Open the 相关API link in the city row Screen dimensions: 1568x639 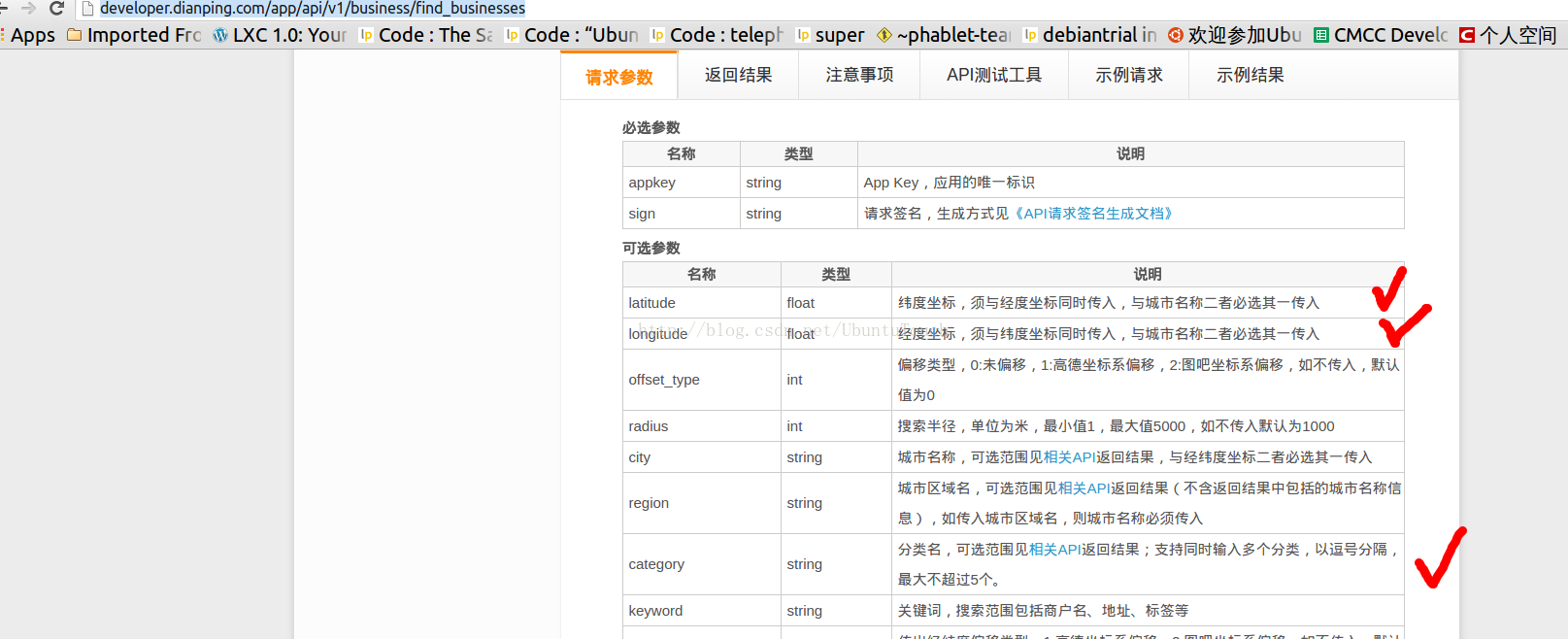pyautogui.click(x=1070, y=457)
